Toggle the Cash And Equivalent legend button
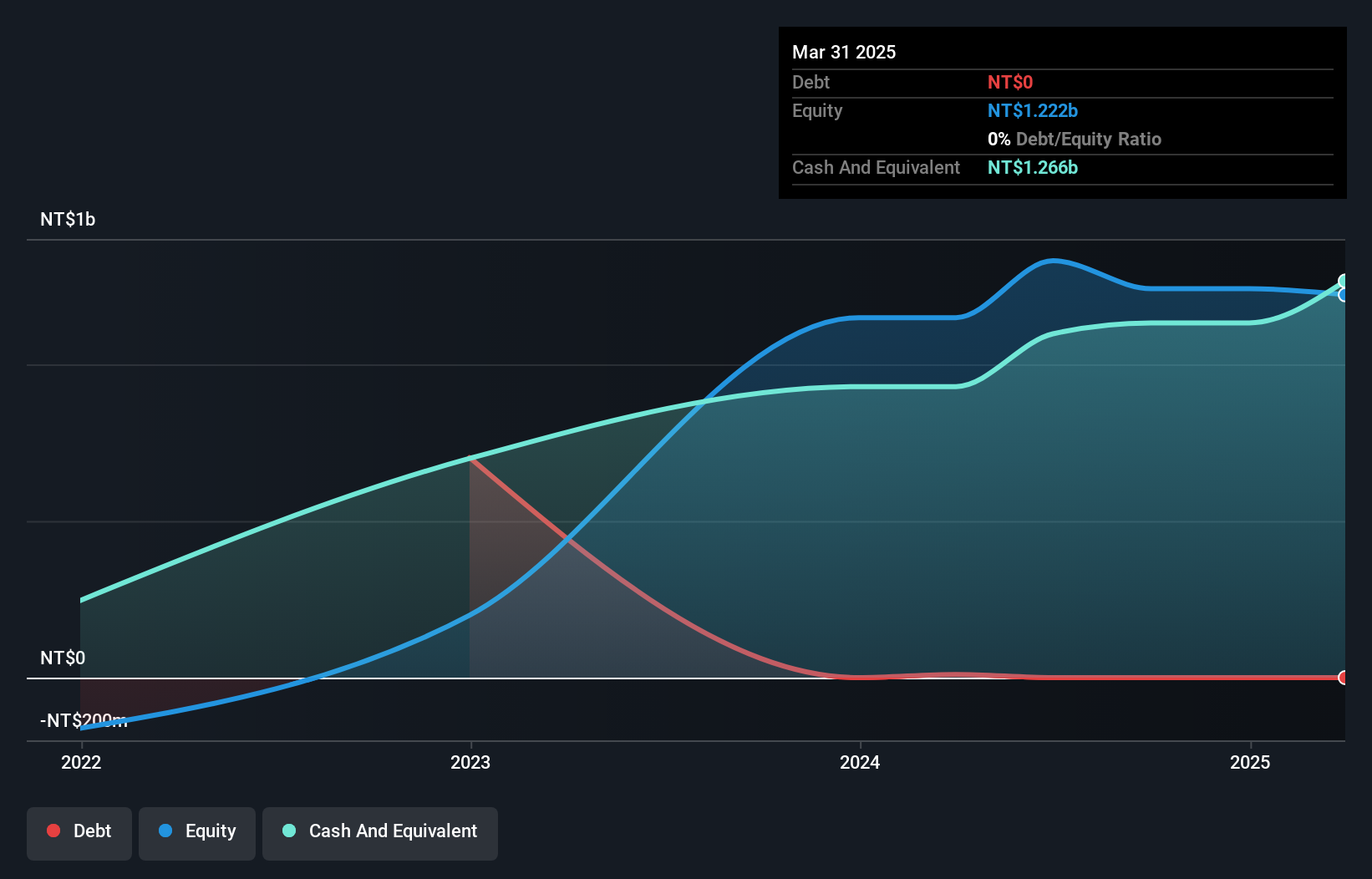Viewport: 1372px width, 879px height. click(380, 833)
